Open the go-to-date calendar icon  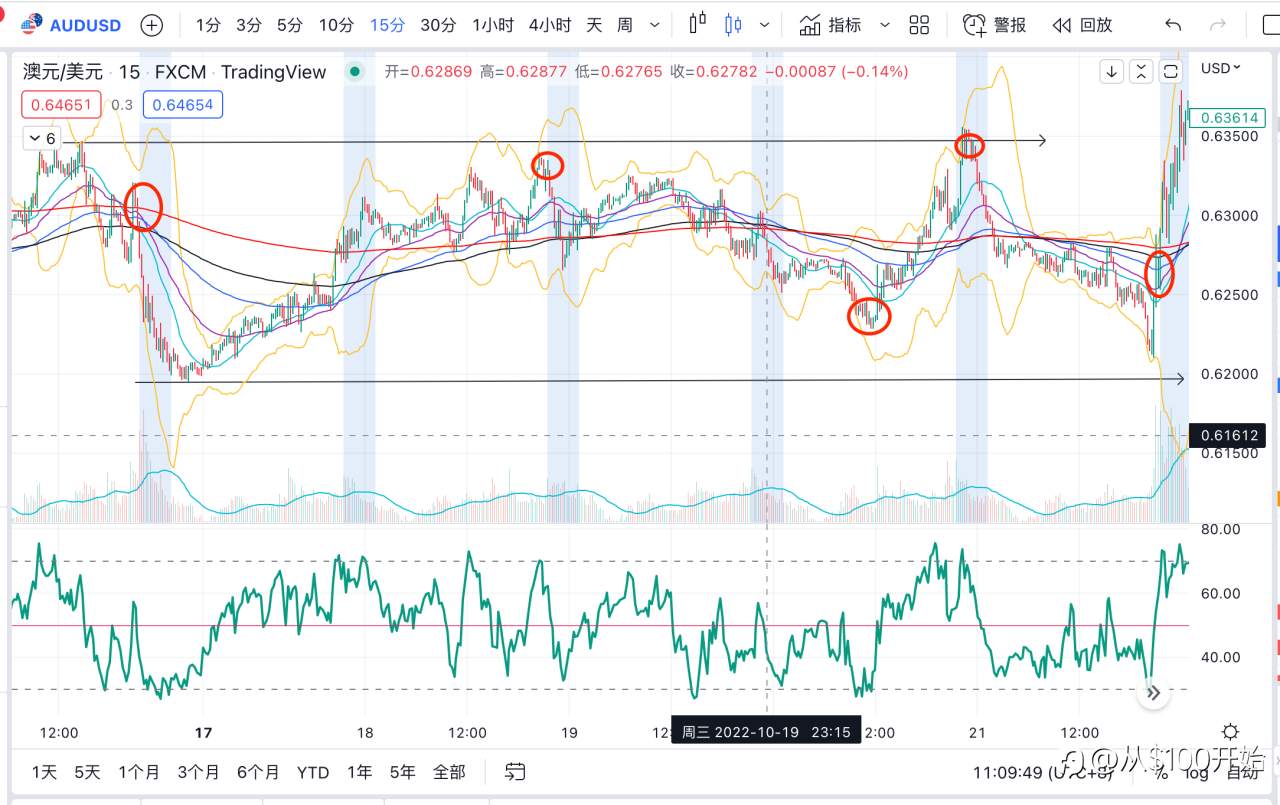tap(515, 772)
